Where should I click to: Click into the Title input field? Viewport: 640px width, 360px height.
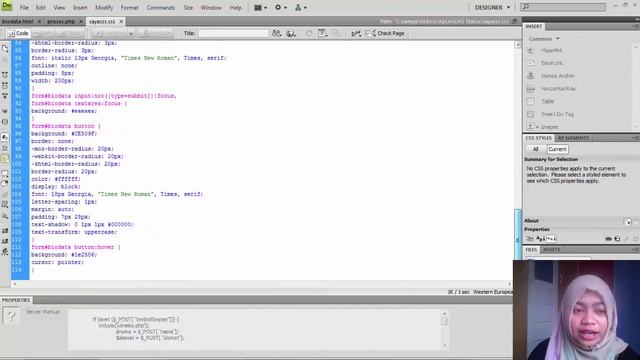pos(233,33)
